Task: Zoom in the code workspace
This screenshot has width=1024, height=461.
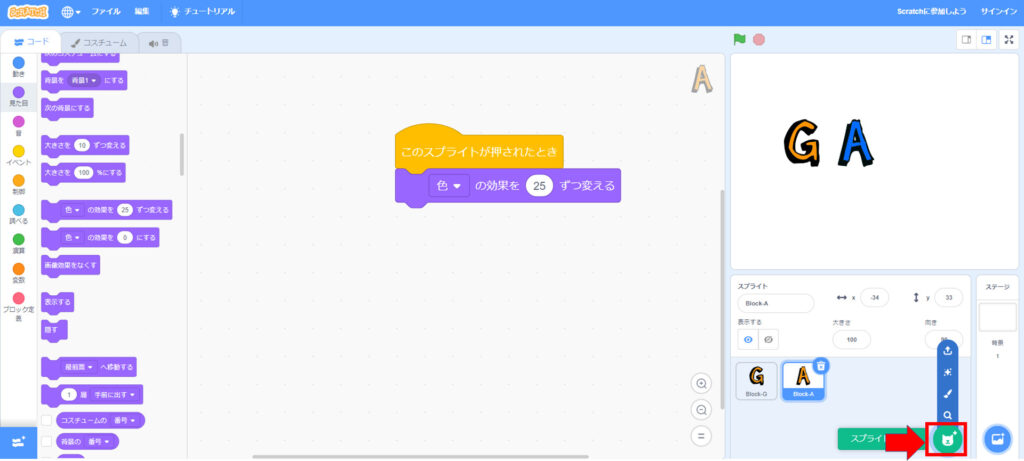Action: click(x=701, y=384)
